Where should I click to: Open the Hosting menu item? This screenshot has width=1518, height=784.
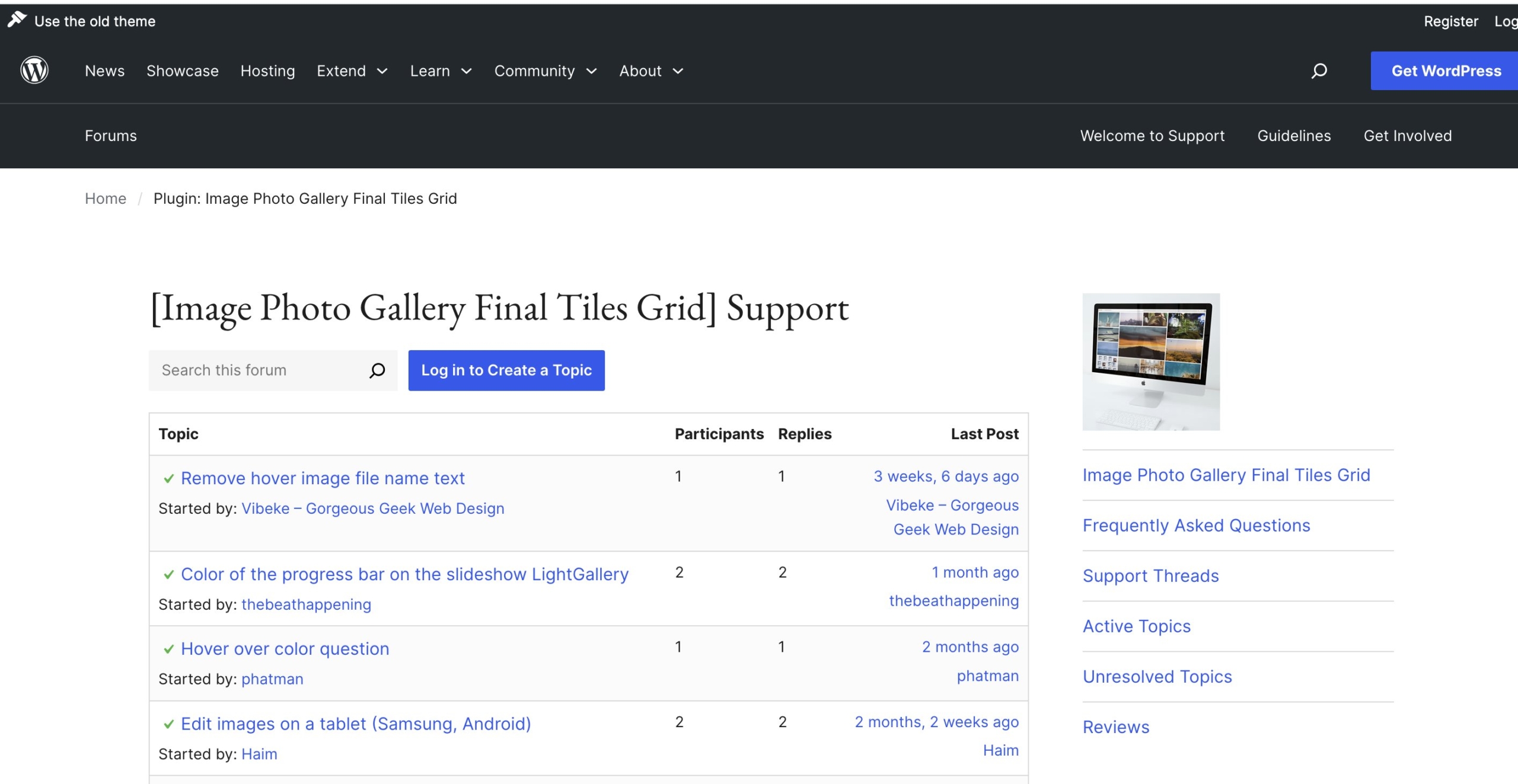pyautogui.click(x=267, y=71)
